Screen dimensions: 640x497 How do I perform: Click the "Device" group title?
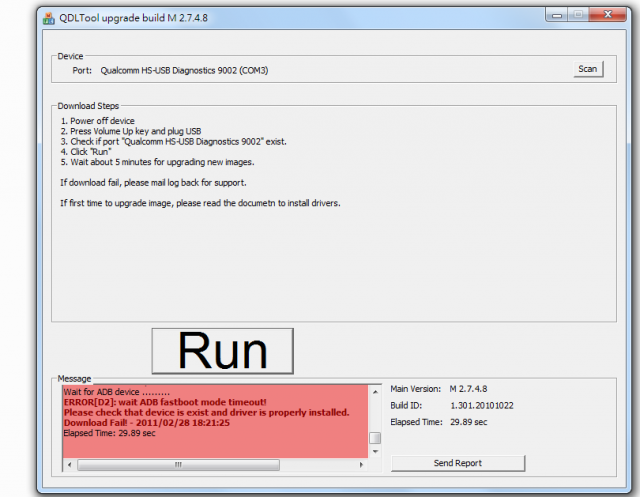pyautogui.click(x=70, y=56)
